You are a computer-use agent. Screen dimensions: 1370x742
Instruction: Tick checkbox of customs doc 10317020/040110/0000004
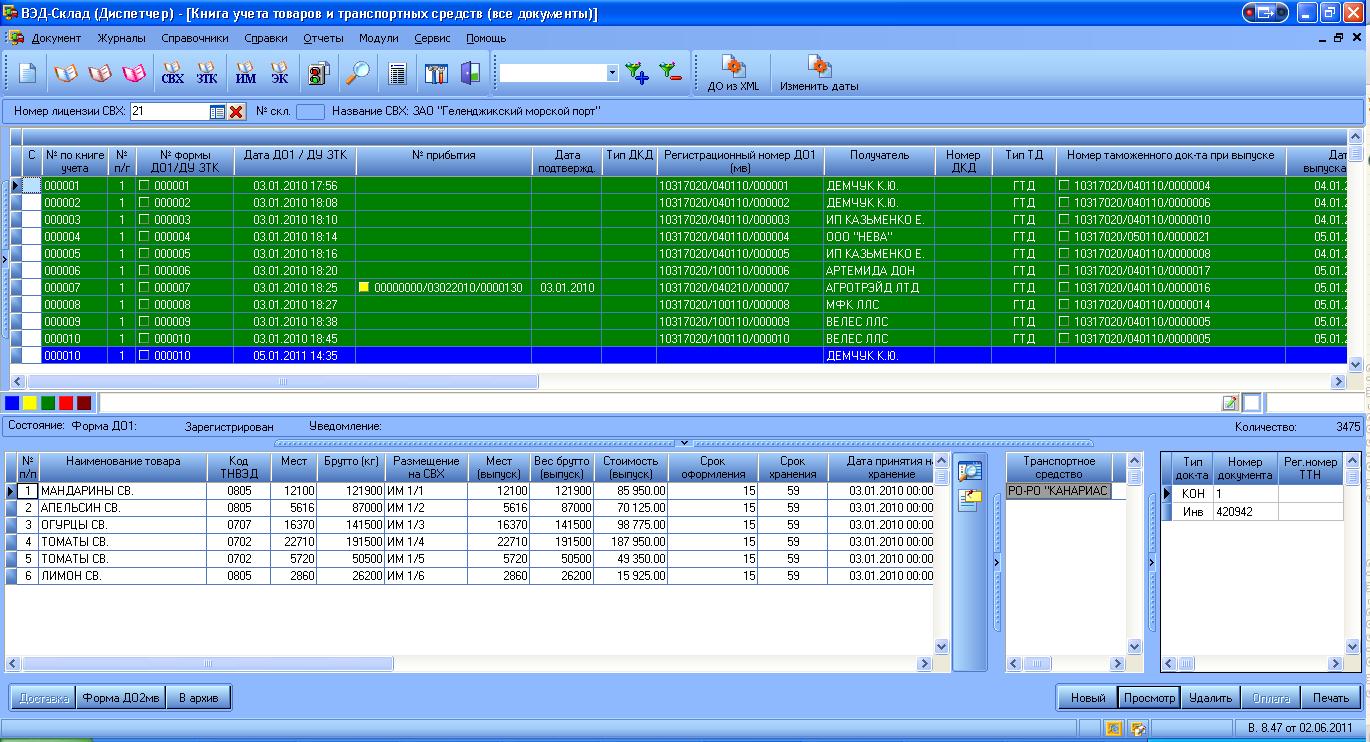pos(1064,186)
